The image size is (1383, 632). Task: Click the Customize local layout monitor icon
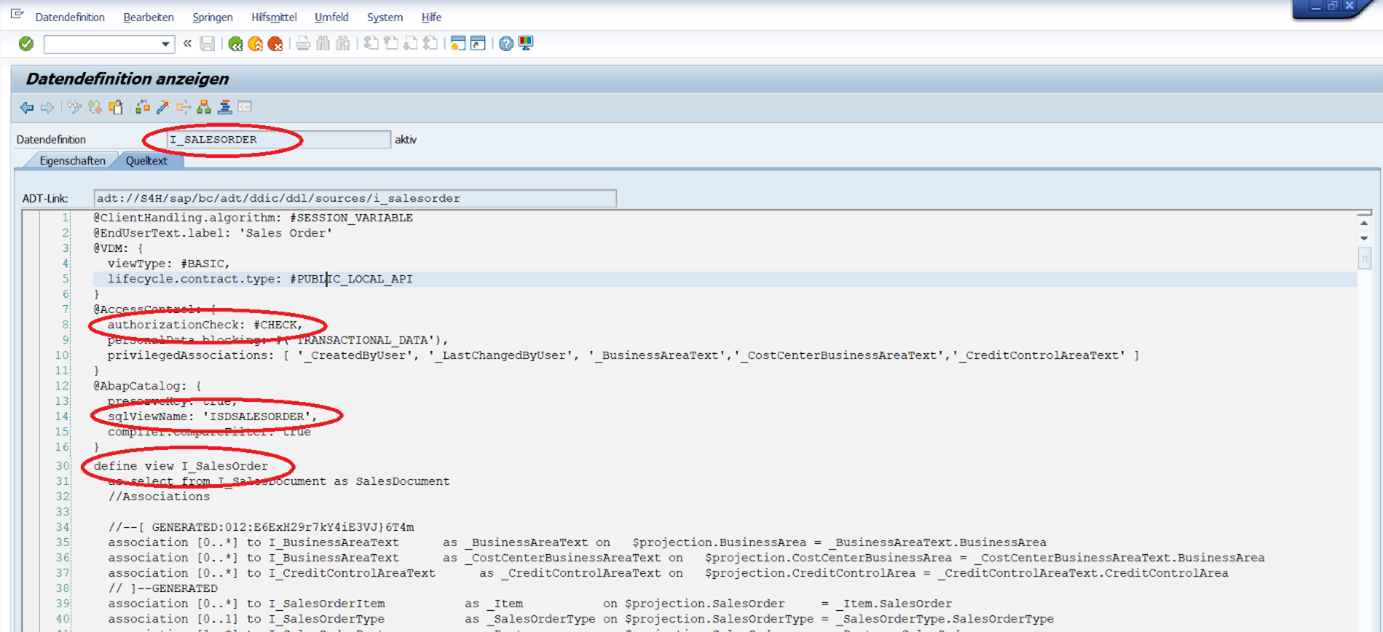526,44
